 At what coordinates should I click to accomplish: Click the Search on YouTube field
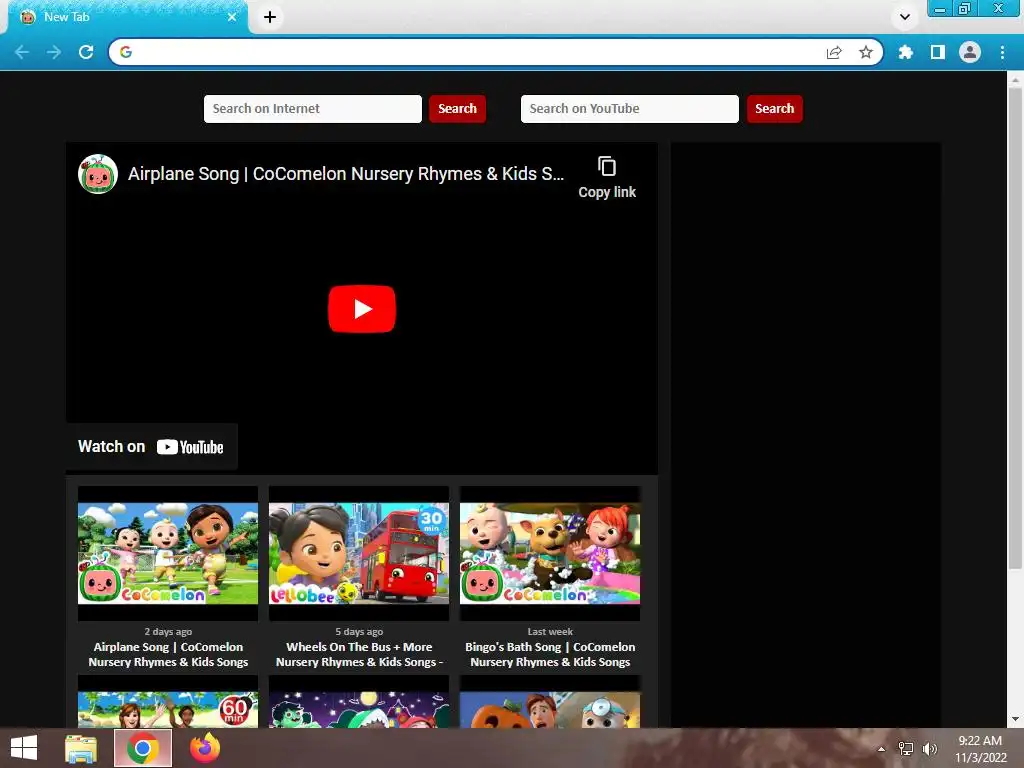point(630,108)
